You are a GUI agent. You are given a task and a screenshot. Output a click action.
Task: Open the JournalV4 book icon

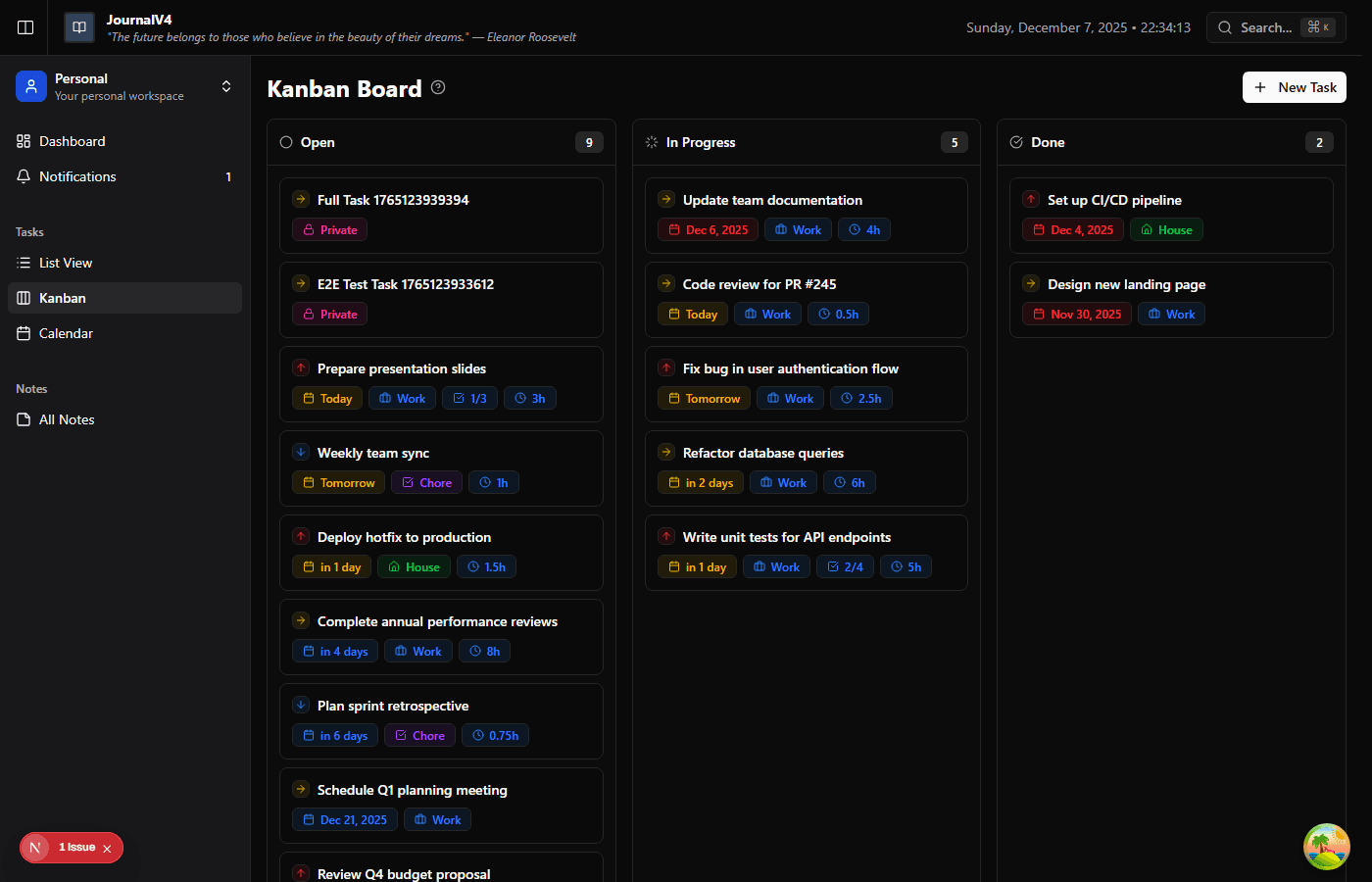[x=78, y=27]
